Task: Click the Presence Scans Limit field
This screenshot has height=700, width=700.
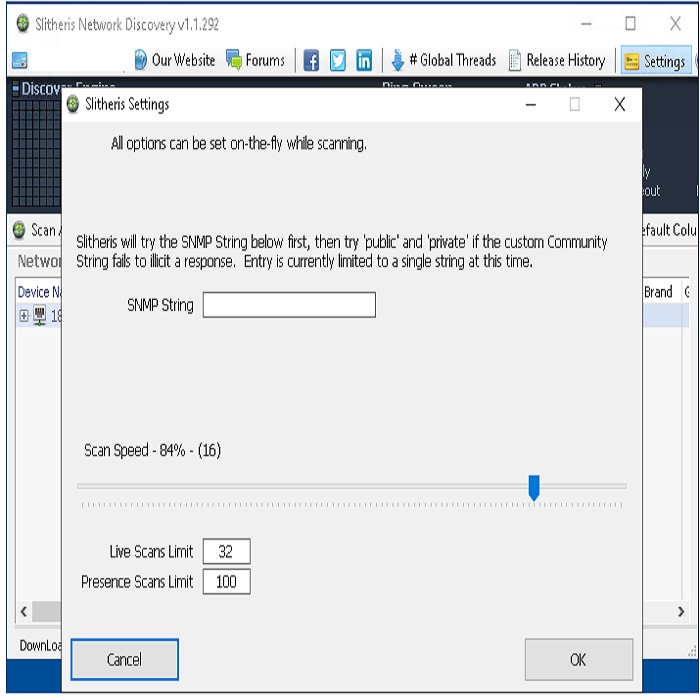Action: 227,582
